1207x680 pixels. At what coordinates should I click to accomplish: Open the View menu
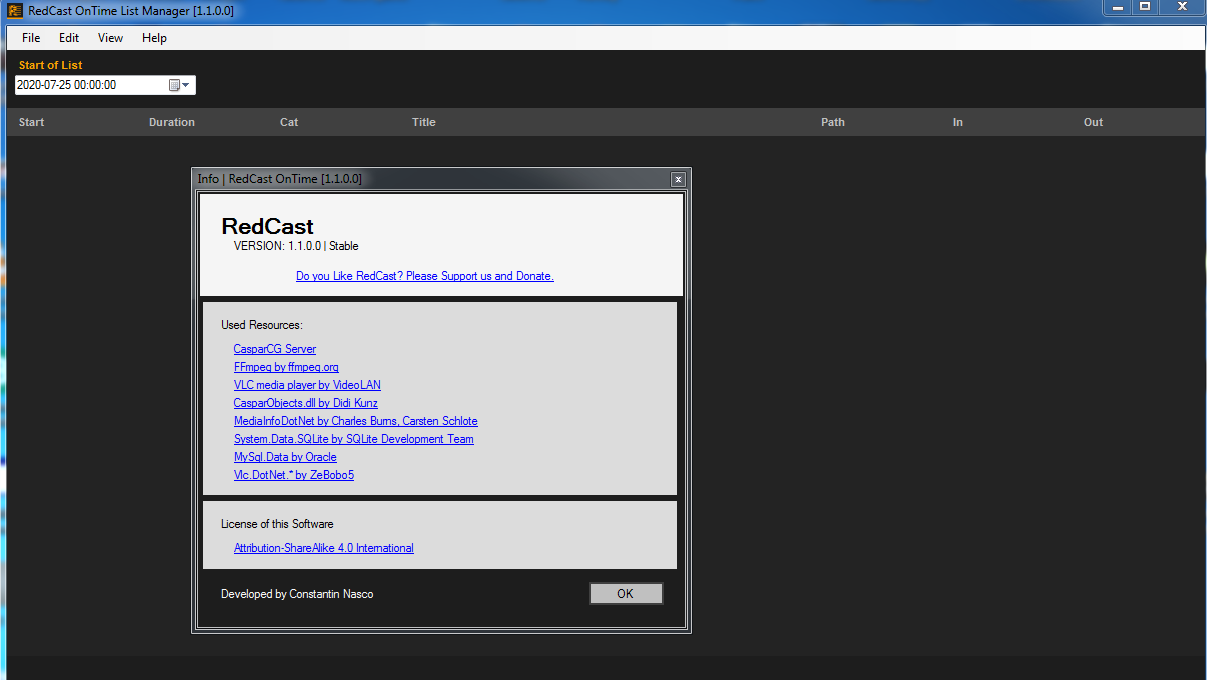(x=110, y=38)
